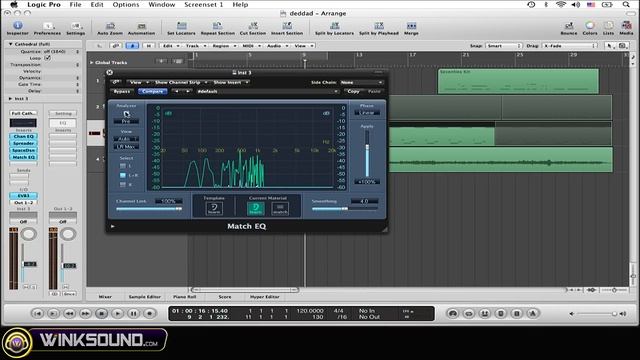Toggle the Analyzer Pre/Post button
640x360 pixels.
(x=127, y=121)
